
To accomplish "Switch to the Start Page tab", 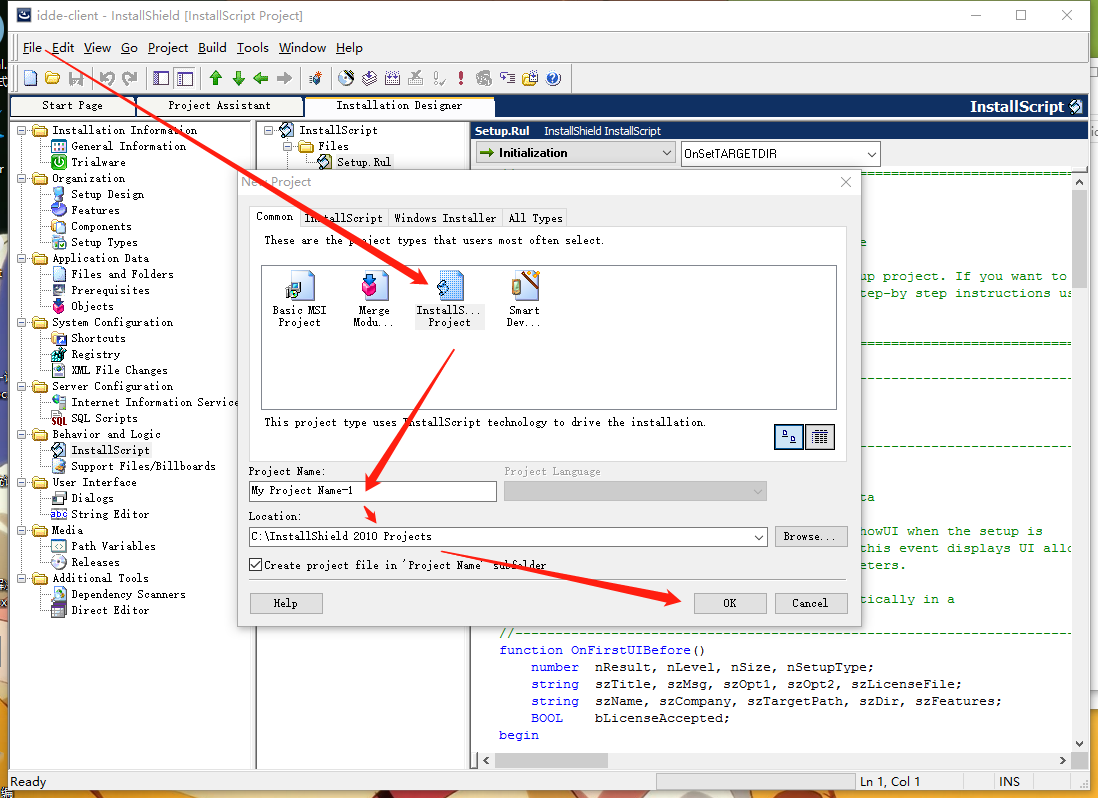I will pos(72,106).
